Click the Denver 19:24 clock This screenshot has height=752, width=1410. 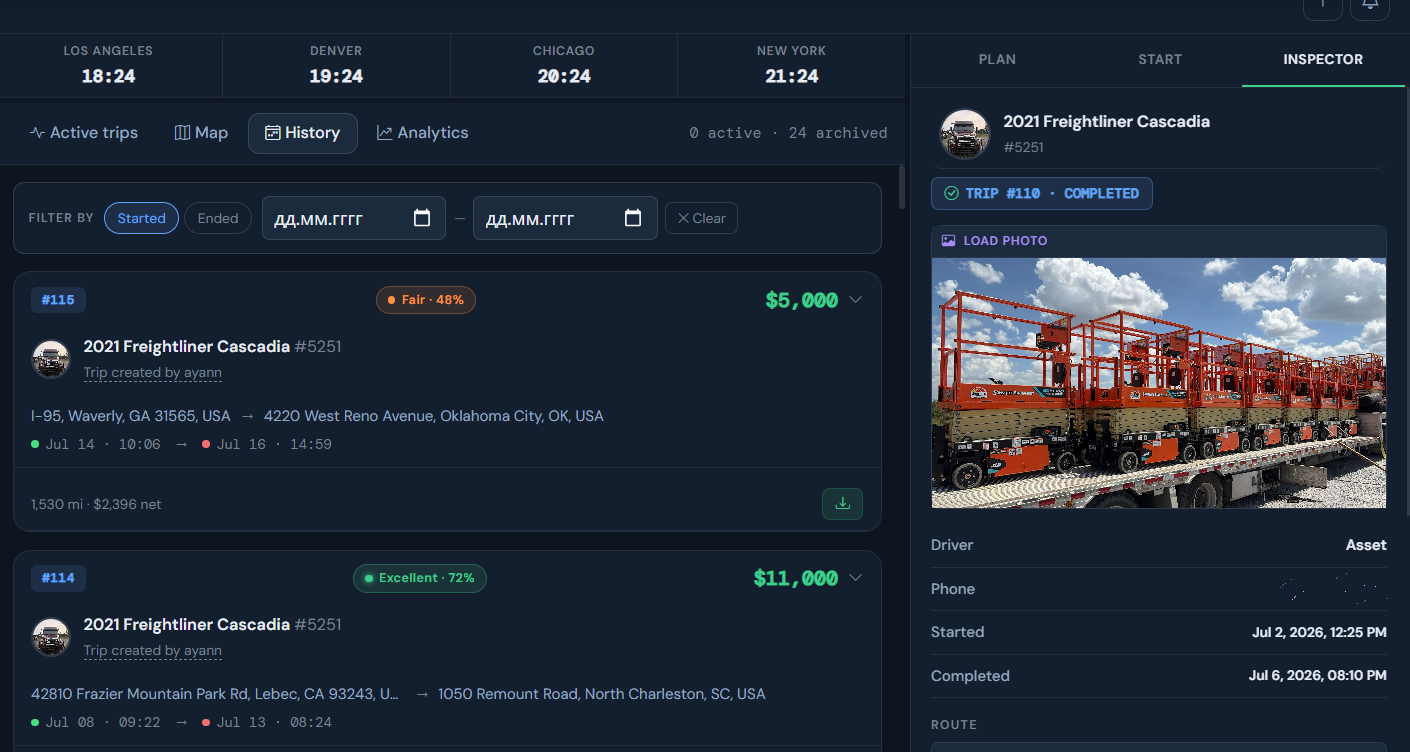pos(336,66)
